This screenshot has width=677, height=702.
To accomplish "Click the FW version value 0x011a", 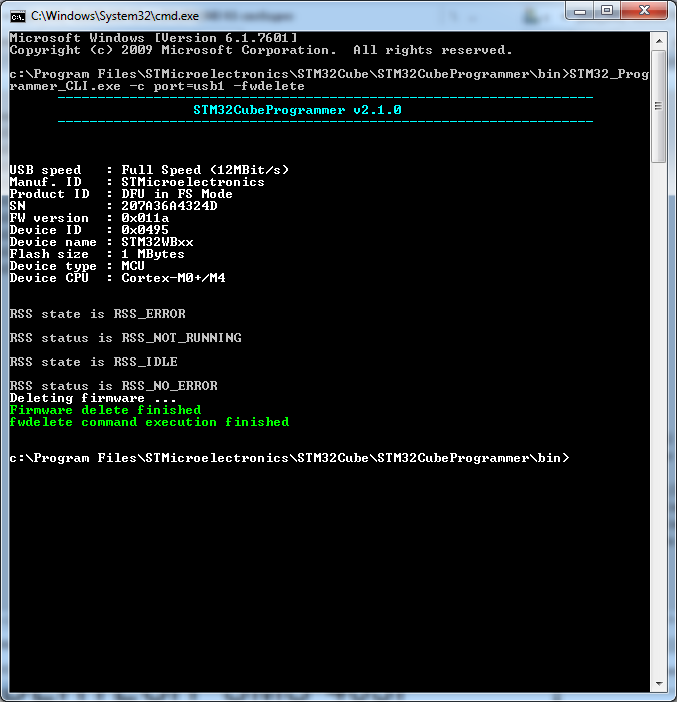I will (145, 218).
